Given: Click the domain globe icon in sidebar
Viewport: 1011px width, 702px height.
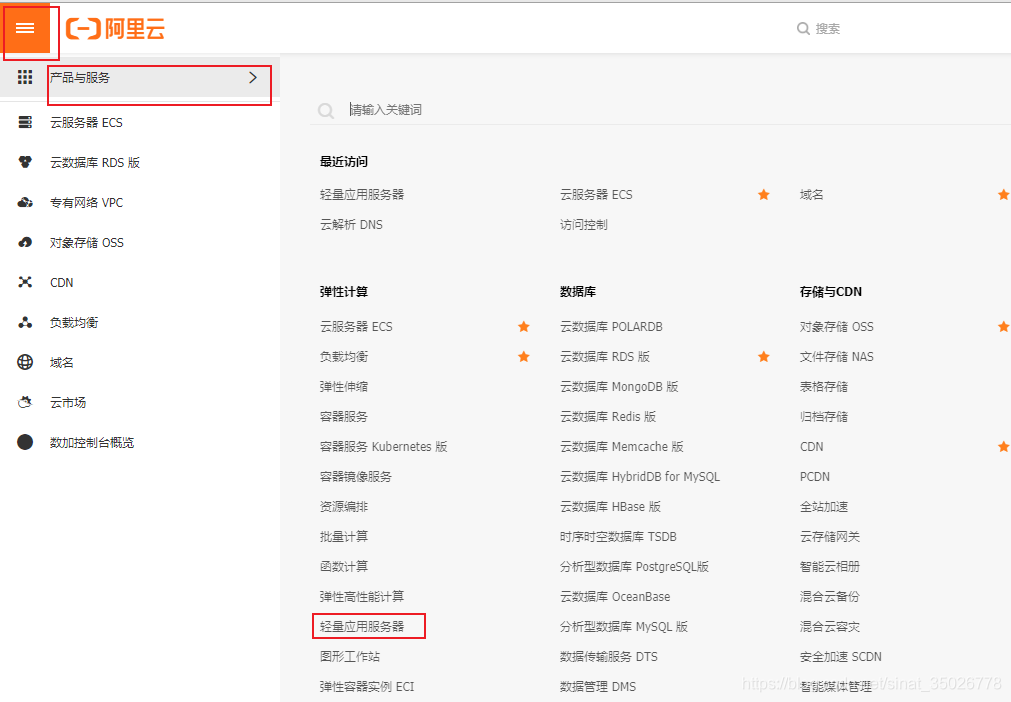Looking at the screenshot, I should tap(25, 362).
